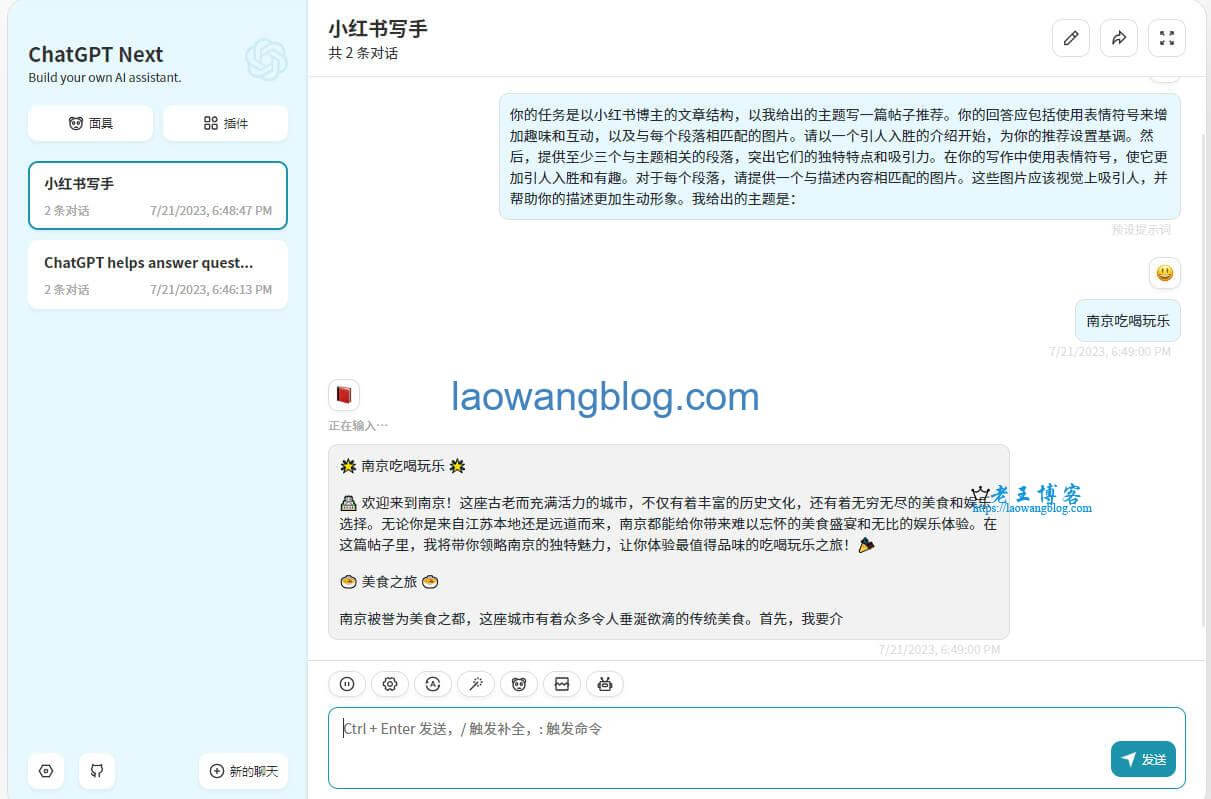Click the ChatGPT Next heading
This screenshot has width=1211, height=799.
(x=96, y=54)
